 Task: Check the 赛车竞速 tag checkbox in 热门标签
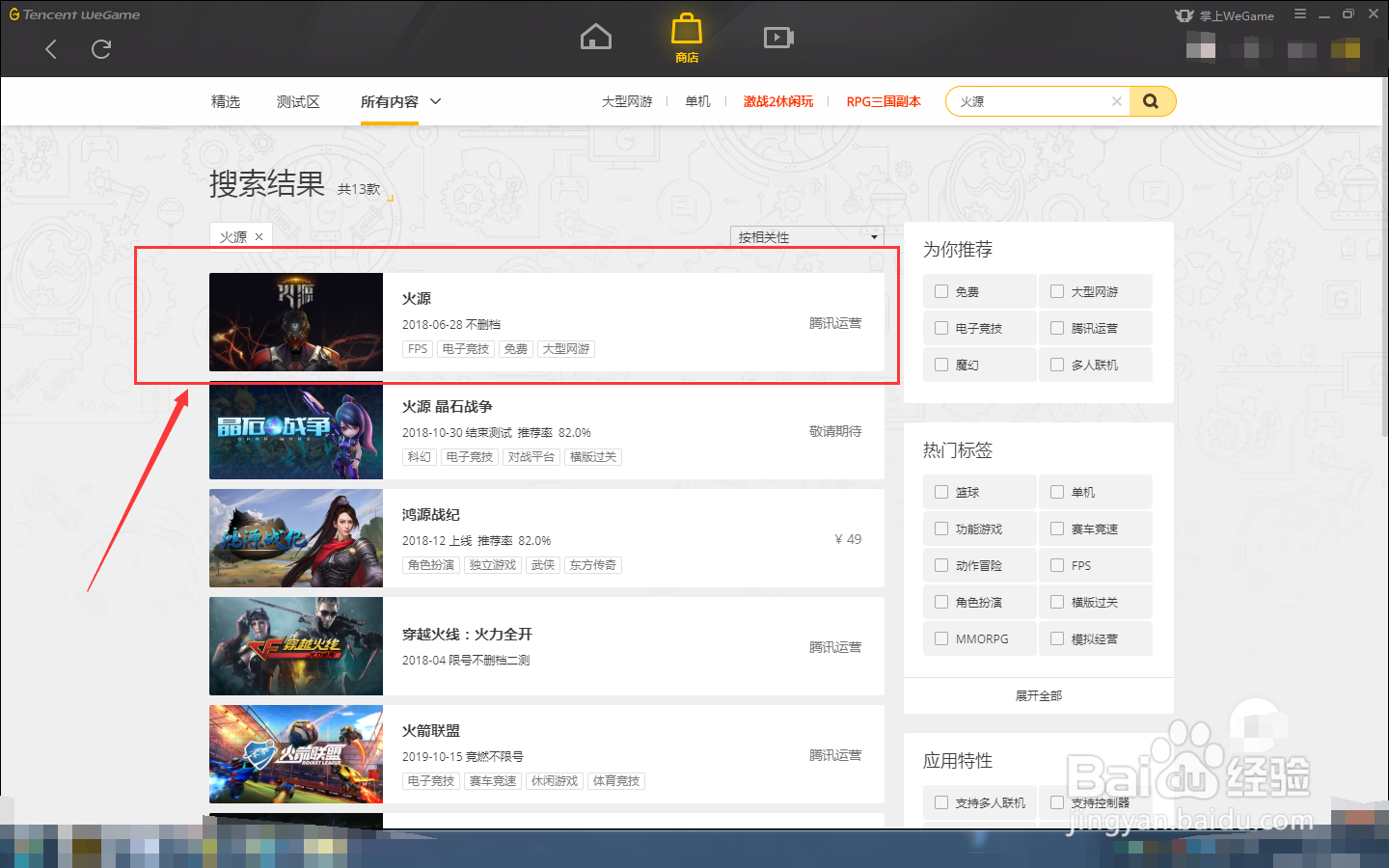[1057, 529]
